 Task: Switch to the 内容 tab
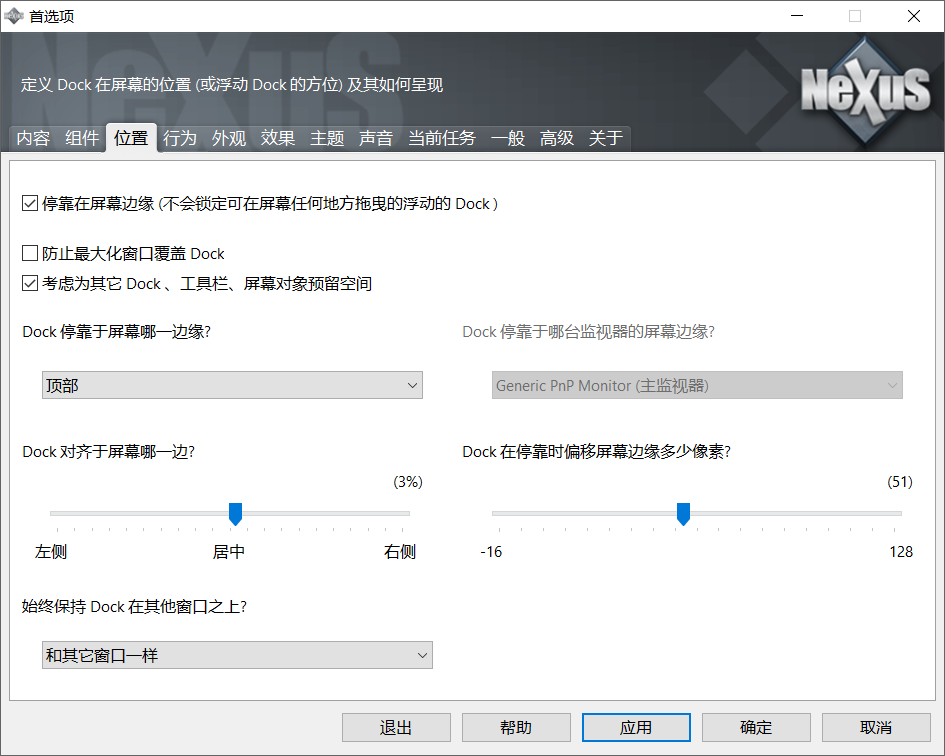click(33, 138)
